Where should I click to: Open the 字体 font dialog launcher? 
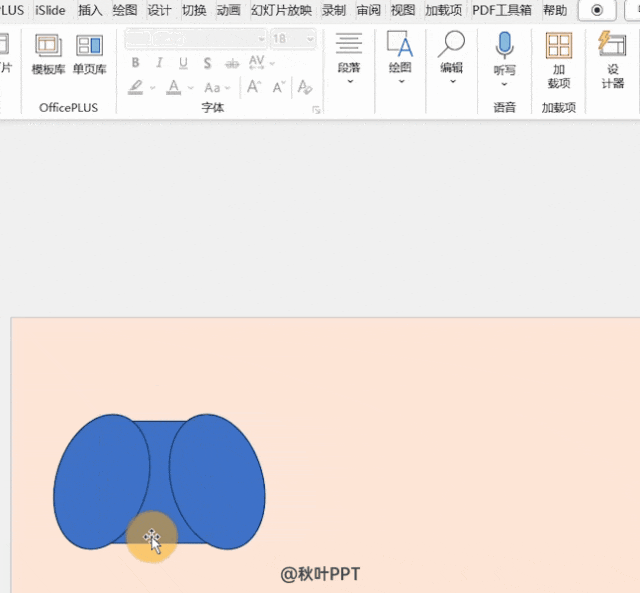point(317,109)
